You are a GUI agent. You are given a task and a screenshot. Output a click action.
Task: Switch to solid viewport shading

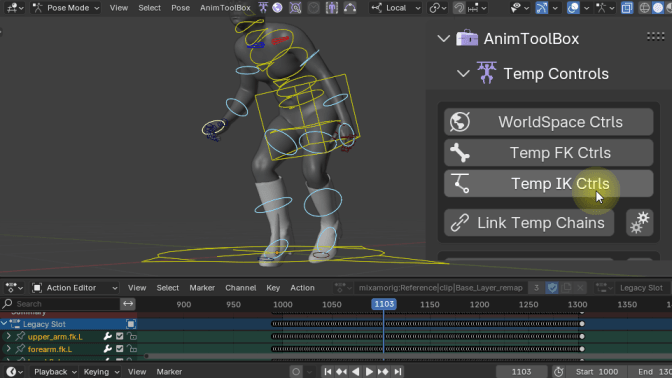pyautogui.click(x=658, y=8)
